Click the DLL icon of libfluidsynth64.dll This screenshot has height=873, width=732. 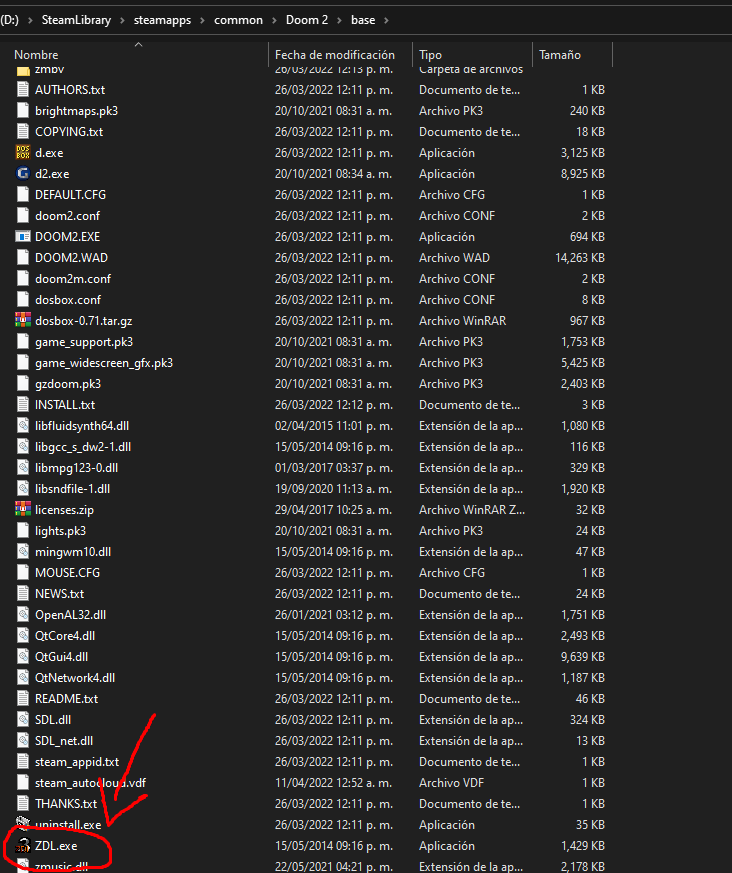click(23, 426)
